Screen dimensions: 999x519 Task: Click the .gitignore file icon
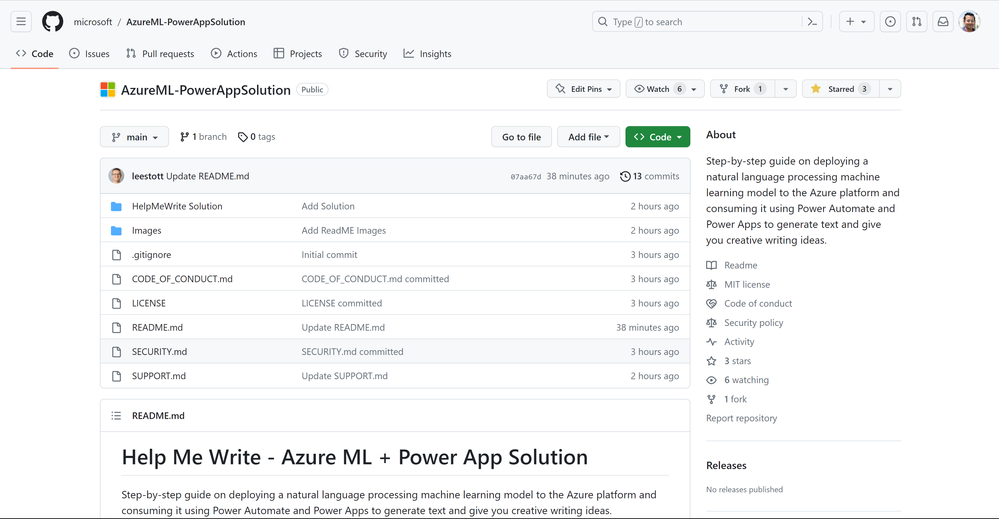[116, 255]
